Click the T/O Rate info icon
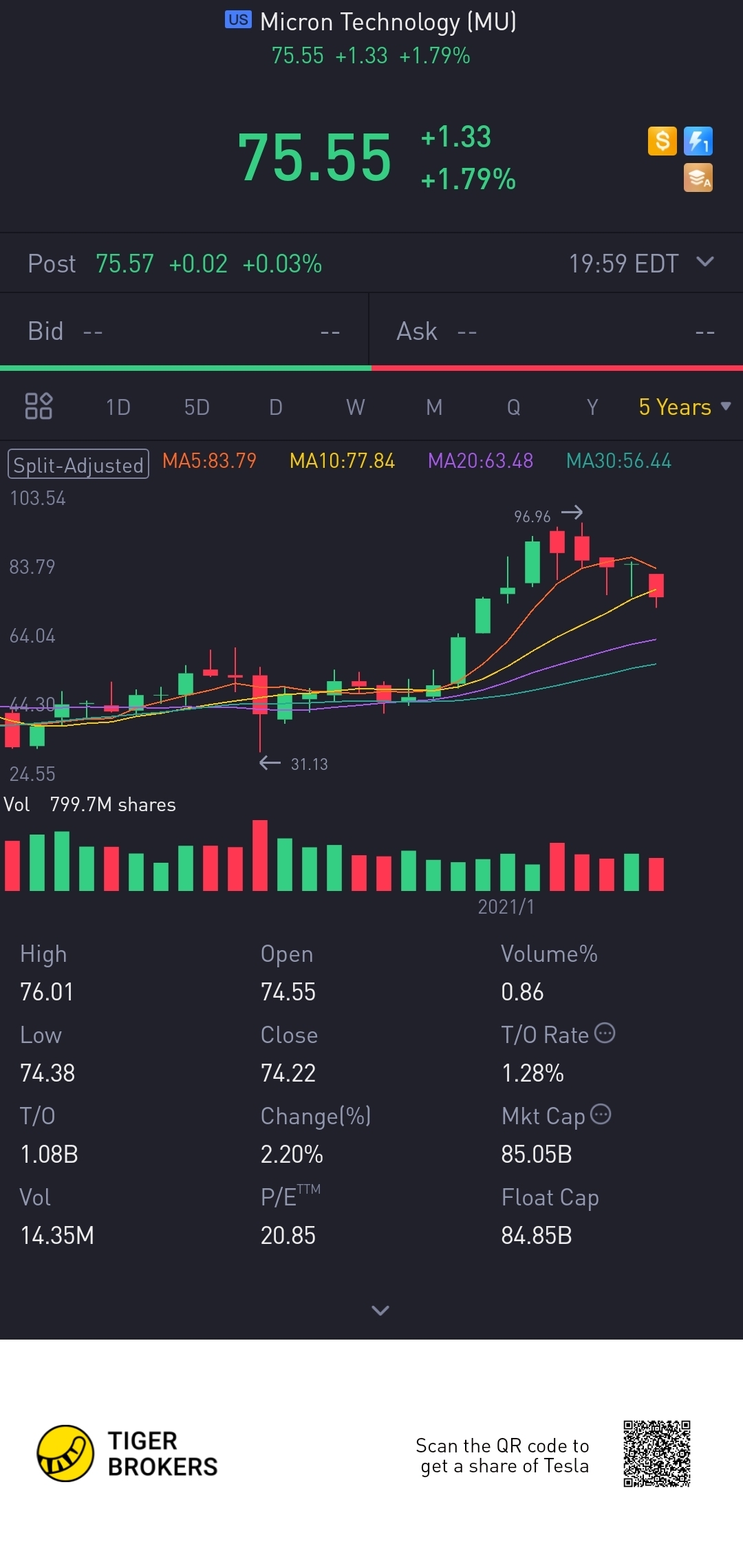This screenshot has width=743, height=1568. click(x=605, y=1033)
